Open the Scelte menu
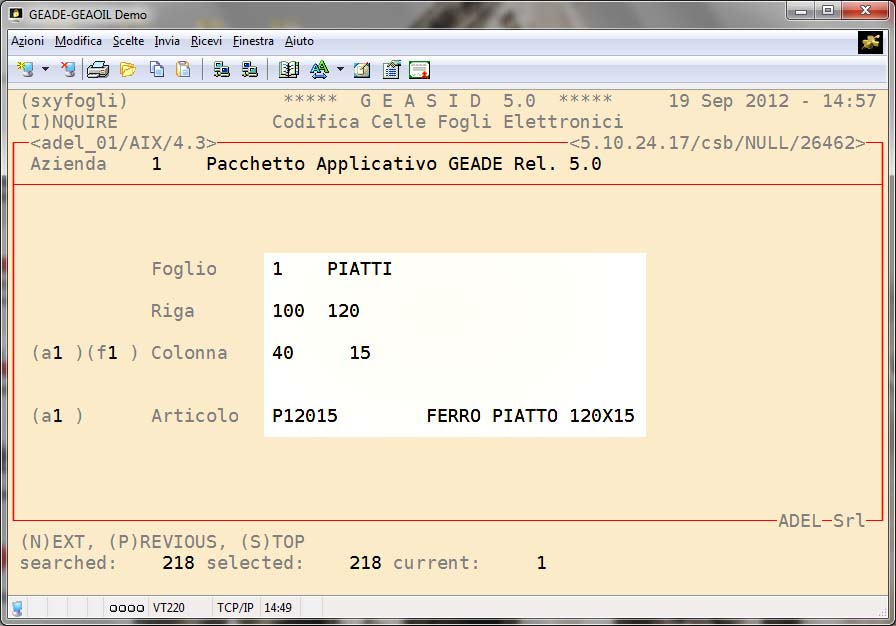This screenshot has height=626, width=896. [x=128, y=41]
